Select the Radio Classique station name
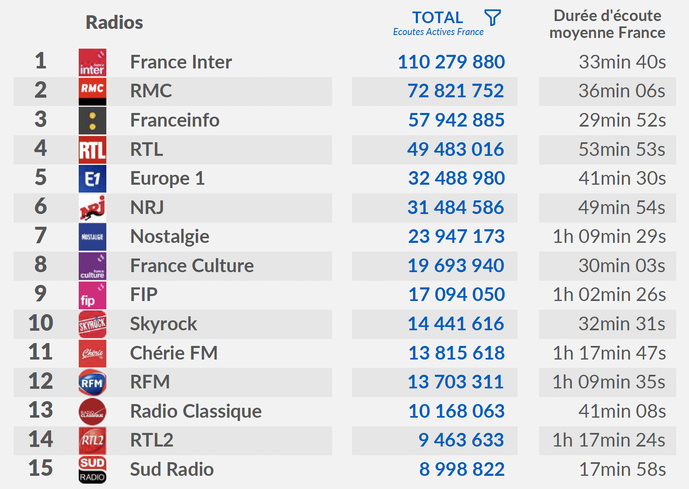Image resolution: width=689 pixels, height=489 pixels. click(196, 411)
